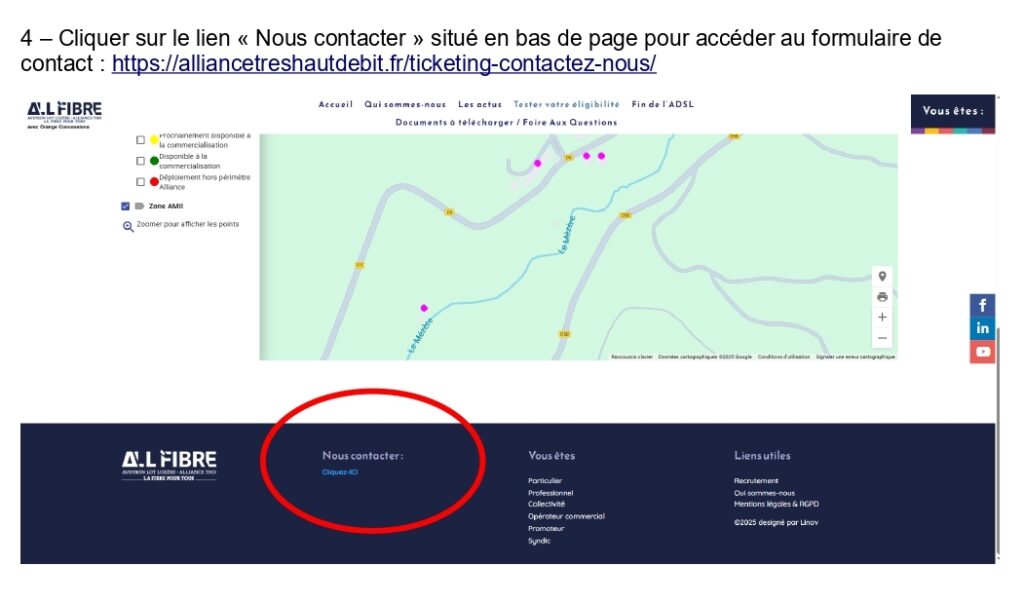Uncheck the Zone AMII checkbox
The width and height of the screenshot is (1024, 603).
coord(125,206)
